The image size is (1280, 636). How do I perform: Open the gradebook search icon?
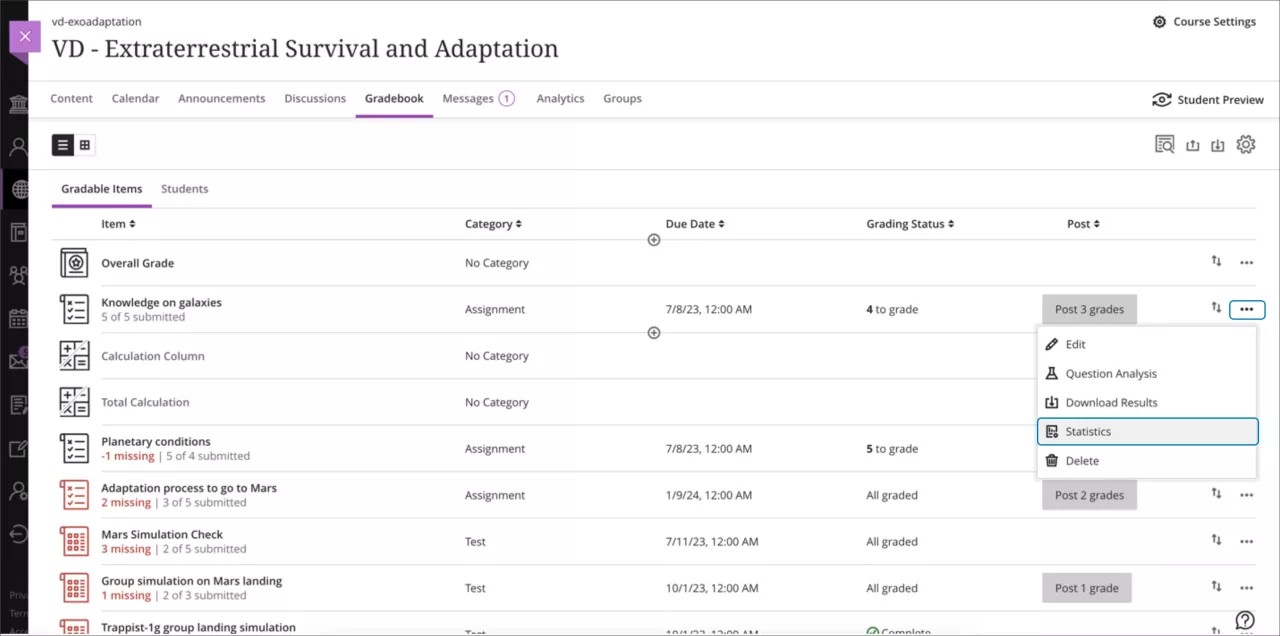[x=1164, y=144]
